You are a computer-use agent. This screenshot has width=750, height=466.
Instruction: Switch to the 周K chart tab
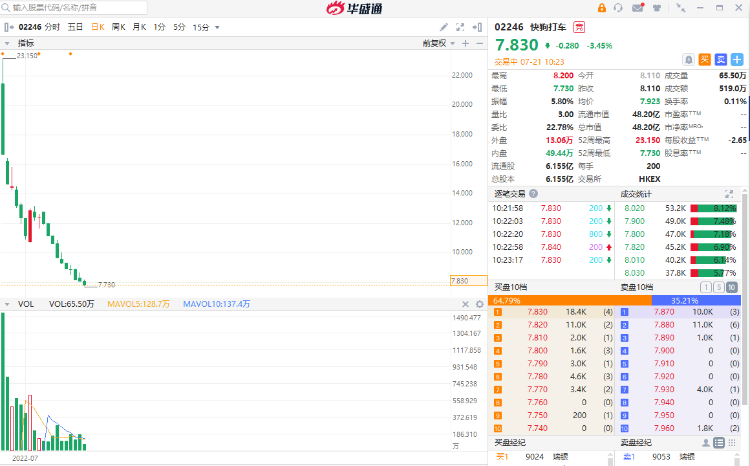(119, 26)
